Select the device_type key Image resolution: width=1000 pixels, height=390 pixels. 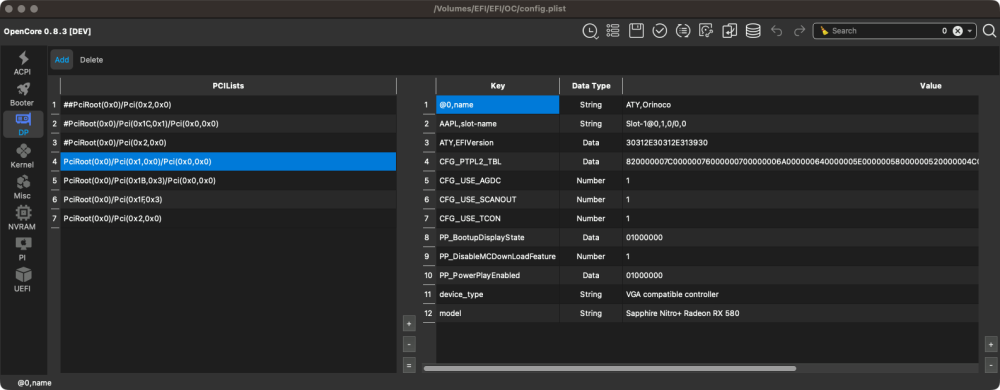[x=497, y=295]
